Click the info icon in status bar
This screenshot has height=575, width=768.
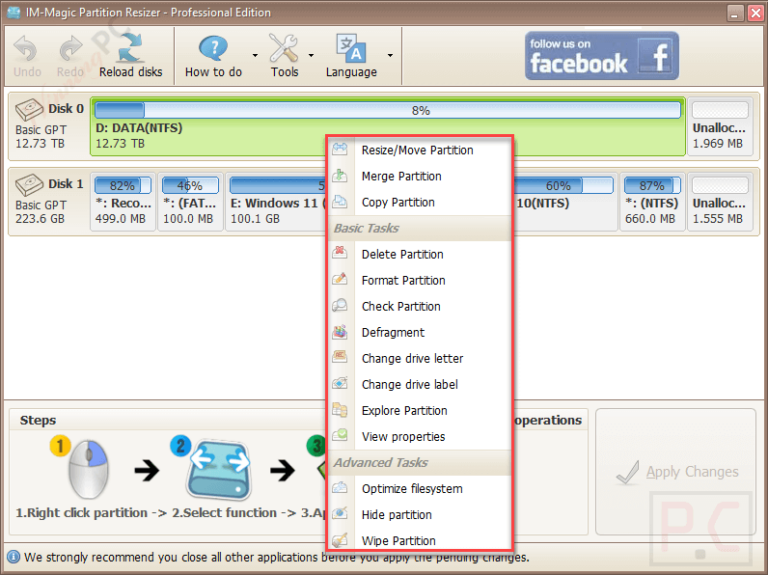point(13,557)
